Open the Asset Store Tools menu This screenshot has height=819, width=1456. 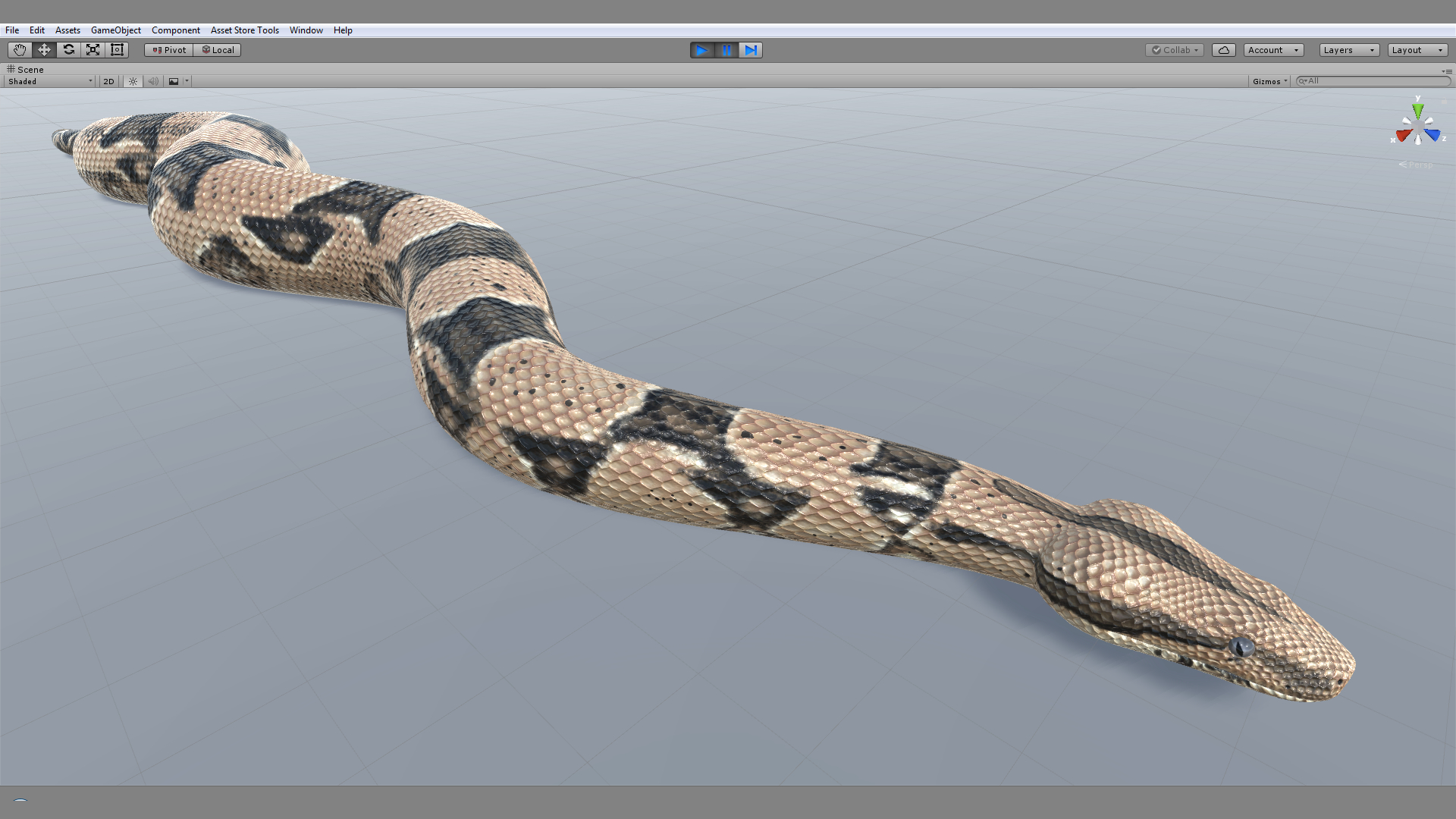(244, 30)
